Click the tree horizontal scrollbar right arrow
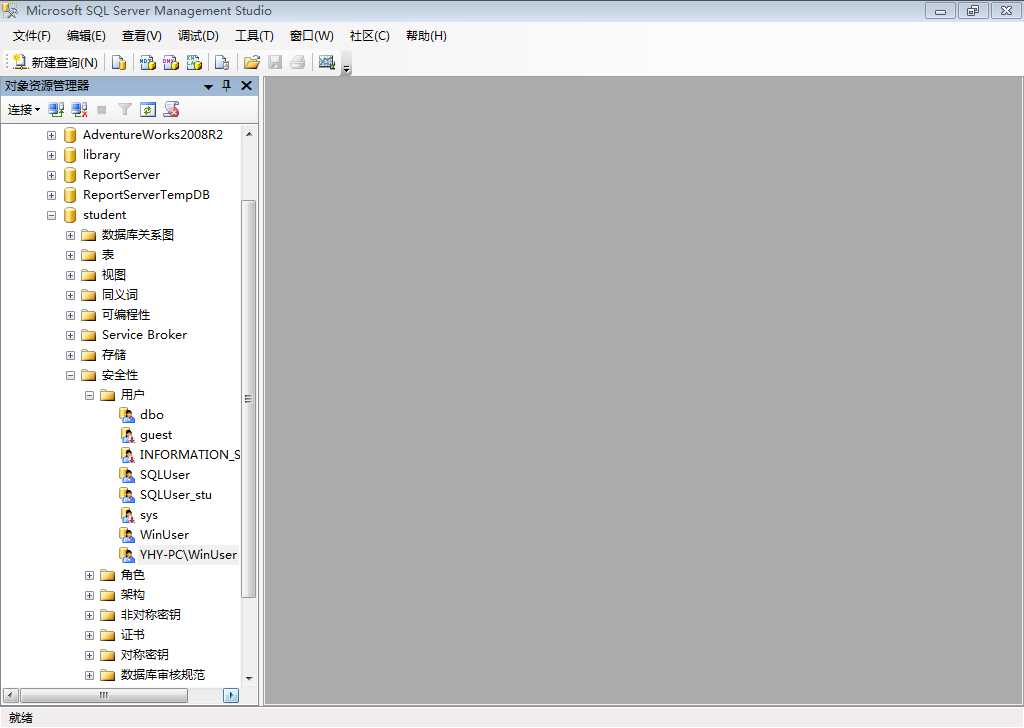1024x728 pixels. (231, 695)
